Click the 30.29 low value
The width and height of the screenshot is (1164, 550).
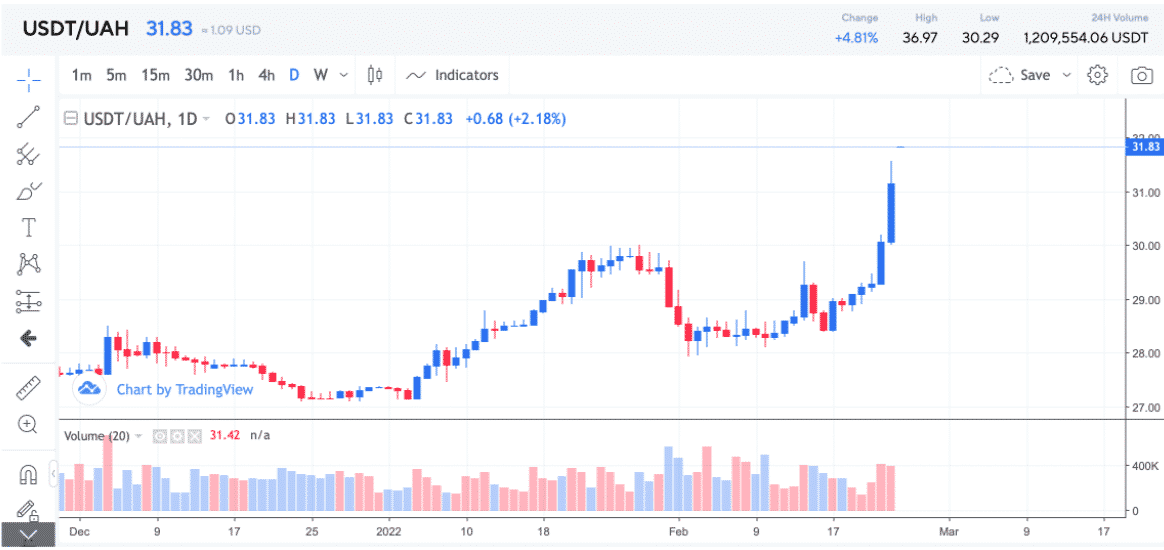980,38
